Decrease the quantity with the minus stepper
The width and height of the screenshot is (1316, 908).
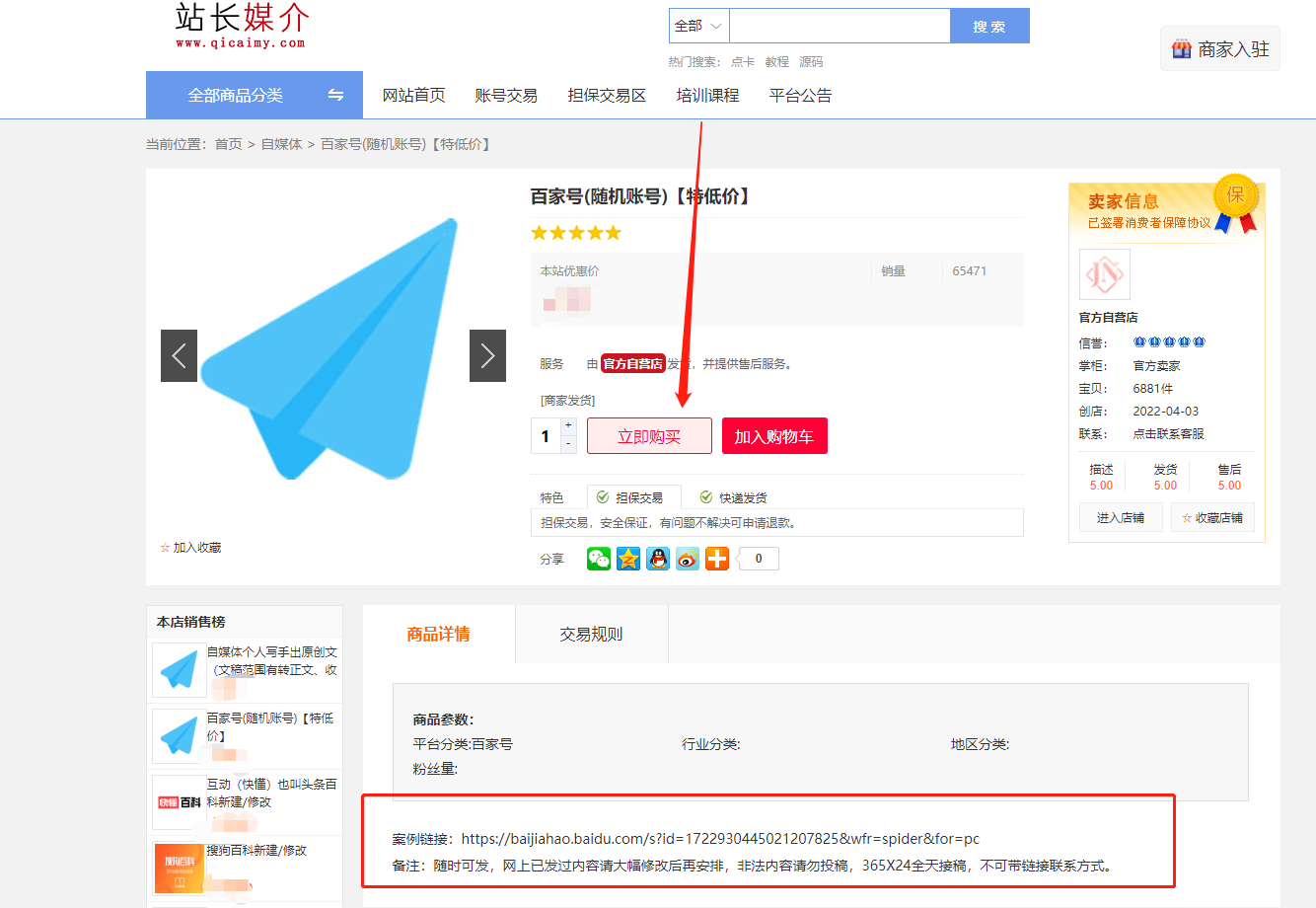568,444
